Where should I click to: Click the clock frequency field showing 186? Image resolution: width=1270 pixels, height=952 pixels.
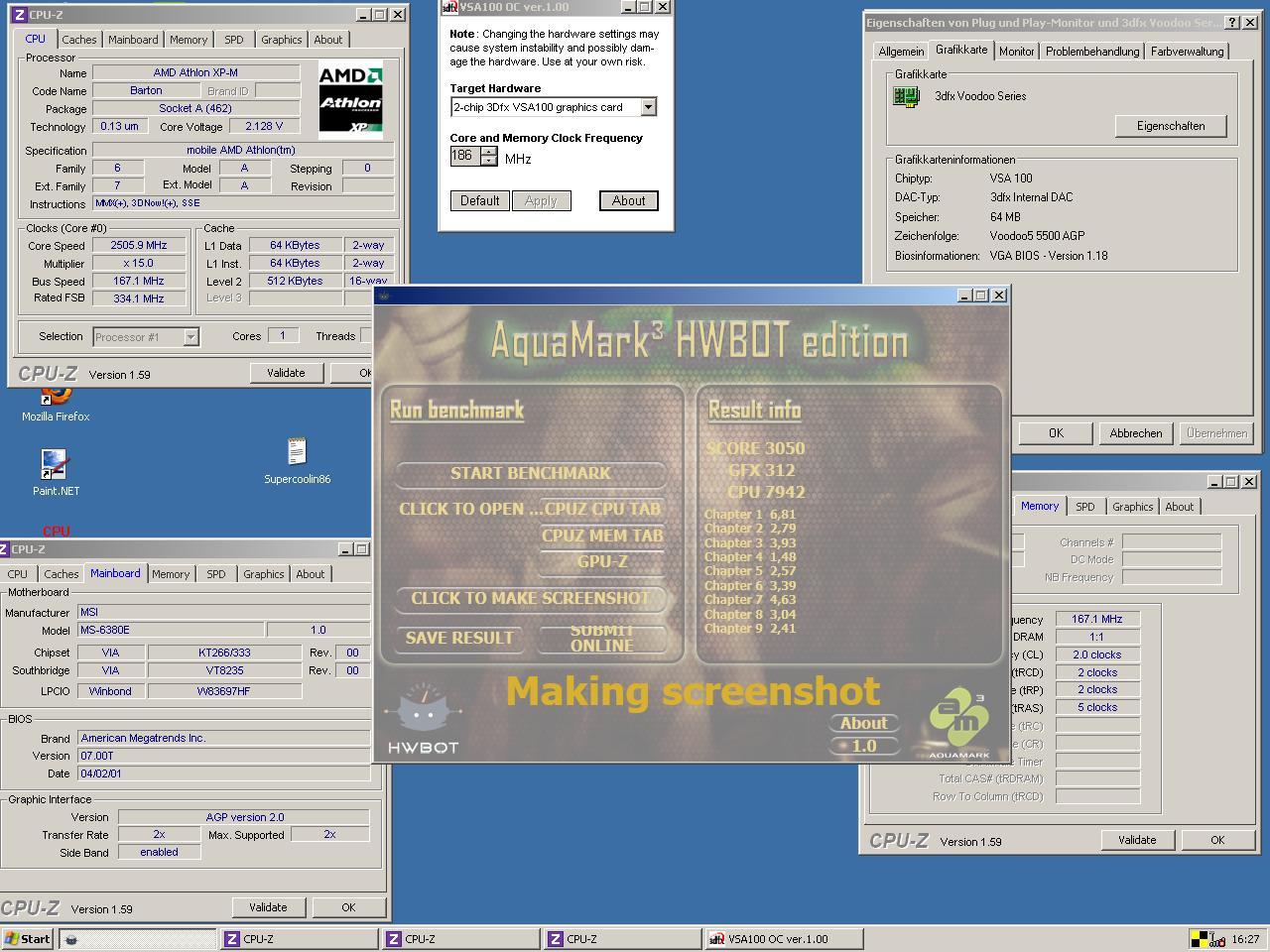(x=464, y=156)
